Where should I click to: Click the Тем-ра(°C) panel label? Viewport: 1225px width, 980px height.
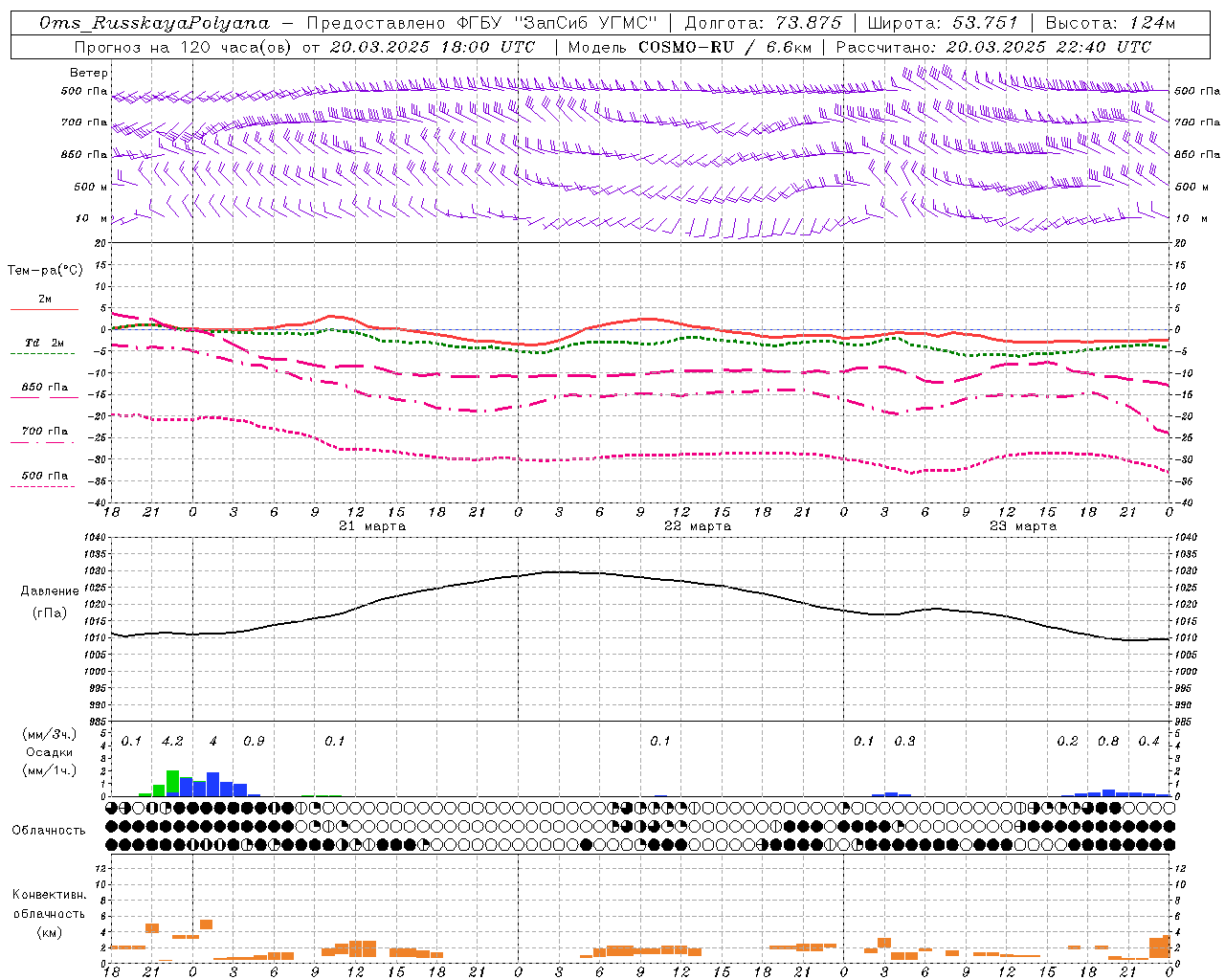click(x=45, y=271)
